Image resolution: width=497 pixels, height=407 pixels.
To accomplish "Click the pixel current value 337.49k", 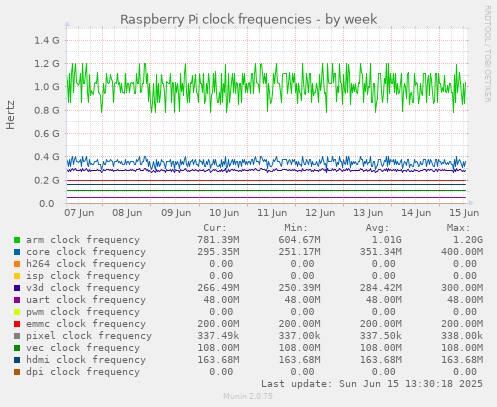I will [x=218, y=336].
